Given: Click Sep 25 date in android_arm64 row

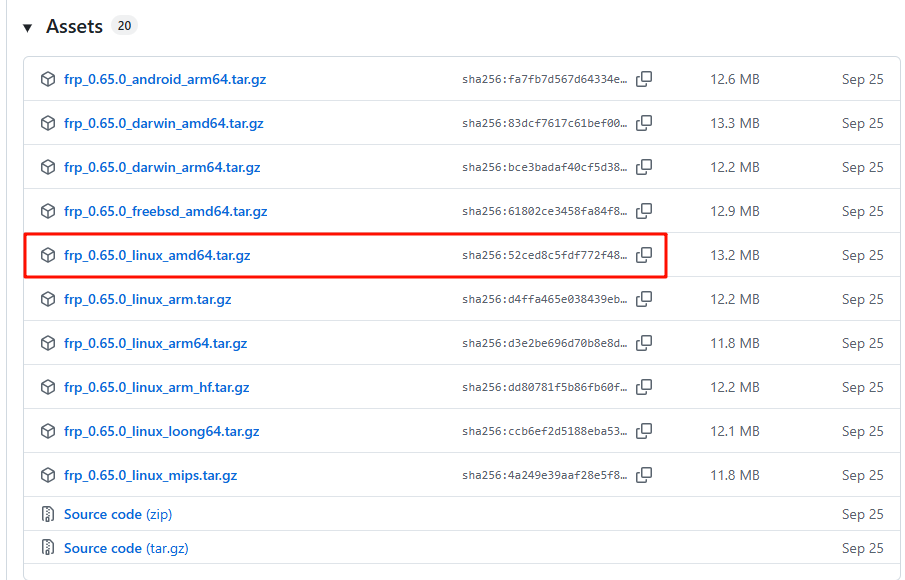Looking at the screenshot, I should pyautogui.click(x=862, y=79).
